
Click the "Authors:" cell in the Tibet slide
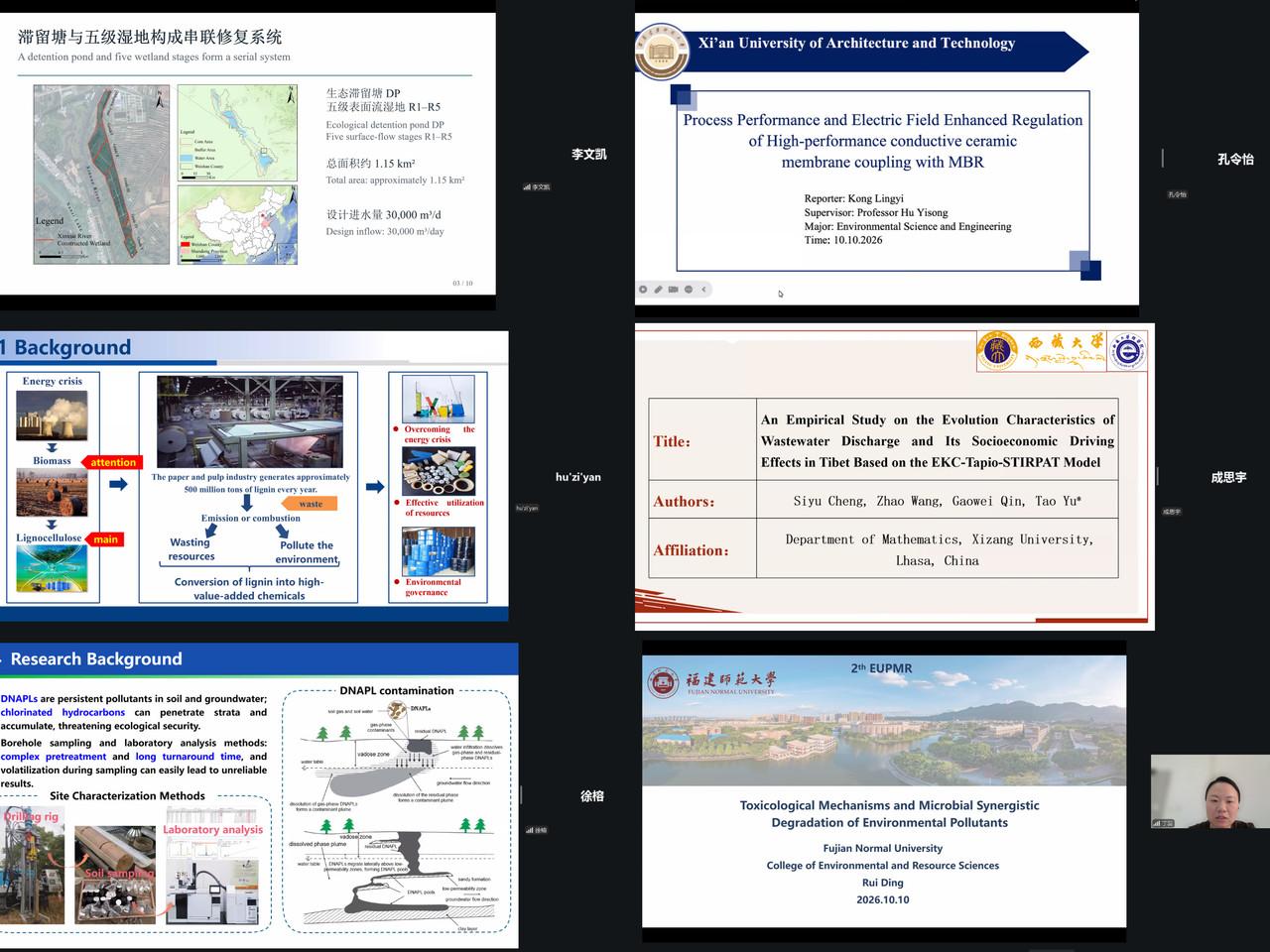click(702, 502)
